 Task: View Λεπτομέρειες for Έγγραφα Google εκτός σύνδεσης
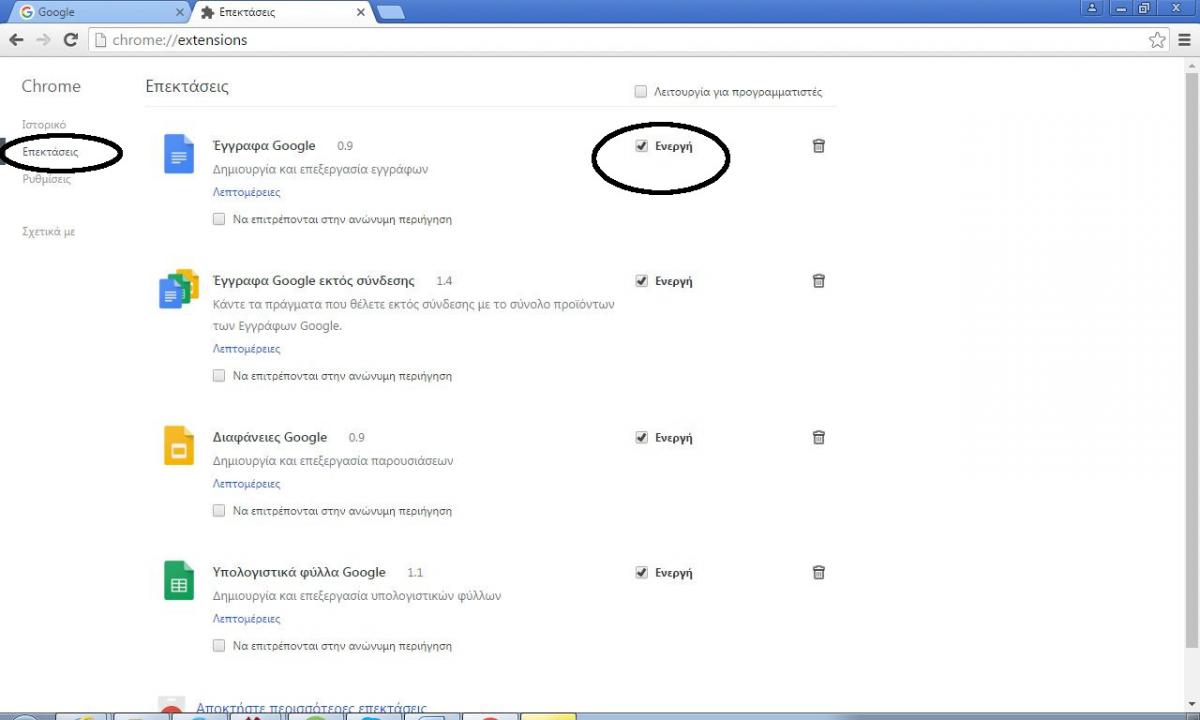coord(246,349)
